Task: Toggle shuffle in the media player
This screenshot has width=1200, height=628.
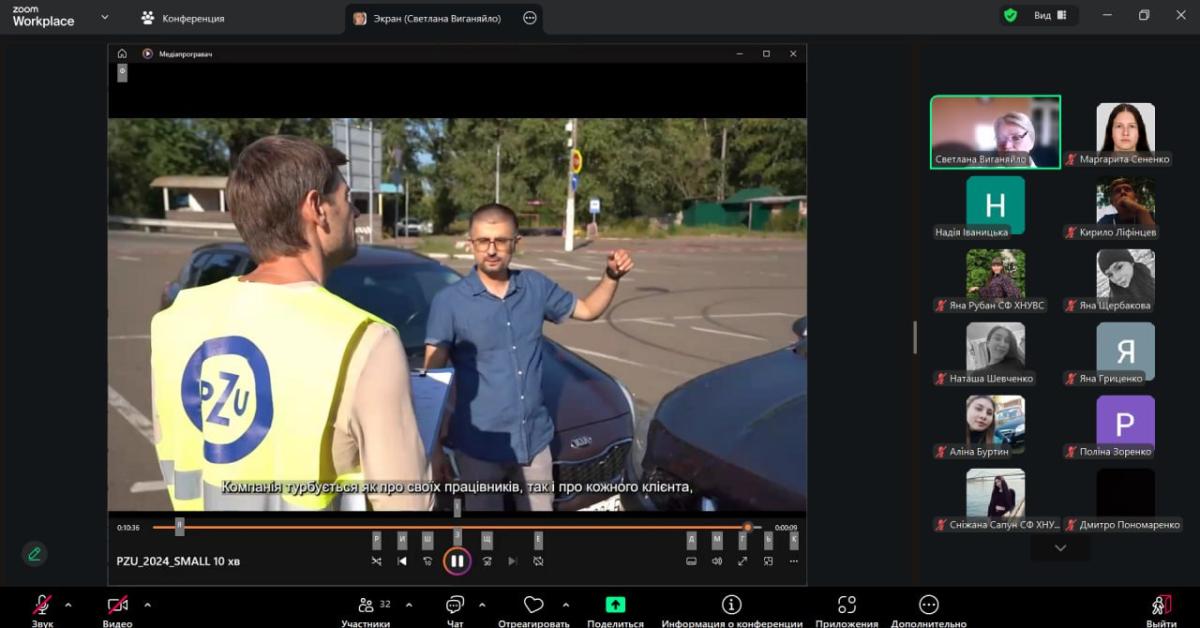Action: pyautogui.click(x=376, y=561)
